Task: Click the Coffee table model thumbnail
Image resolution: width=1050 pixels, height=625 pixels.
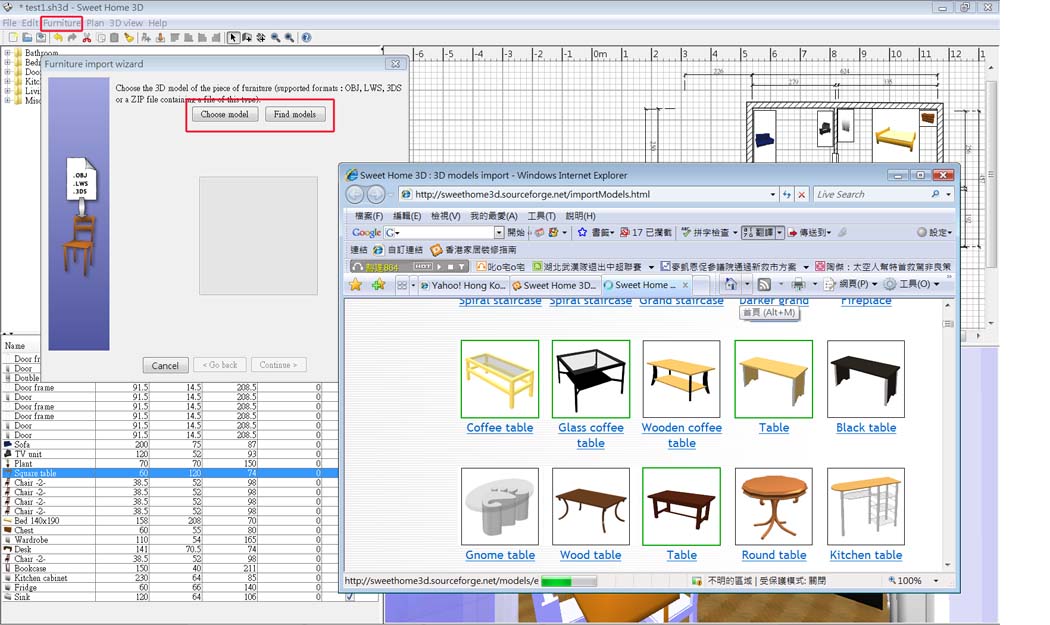Action: [x=500, y=379]
